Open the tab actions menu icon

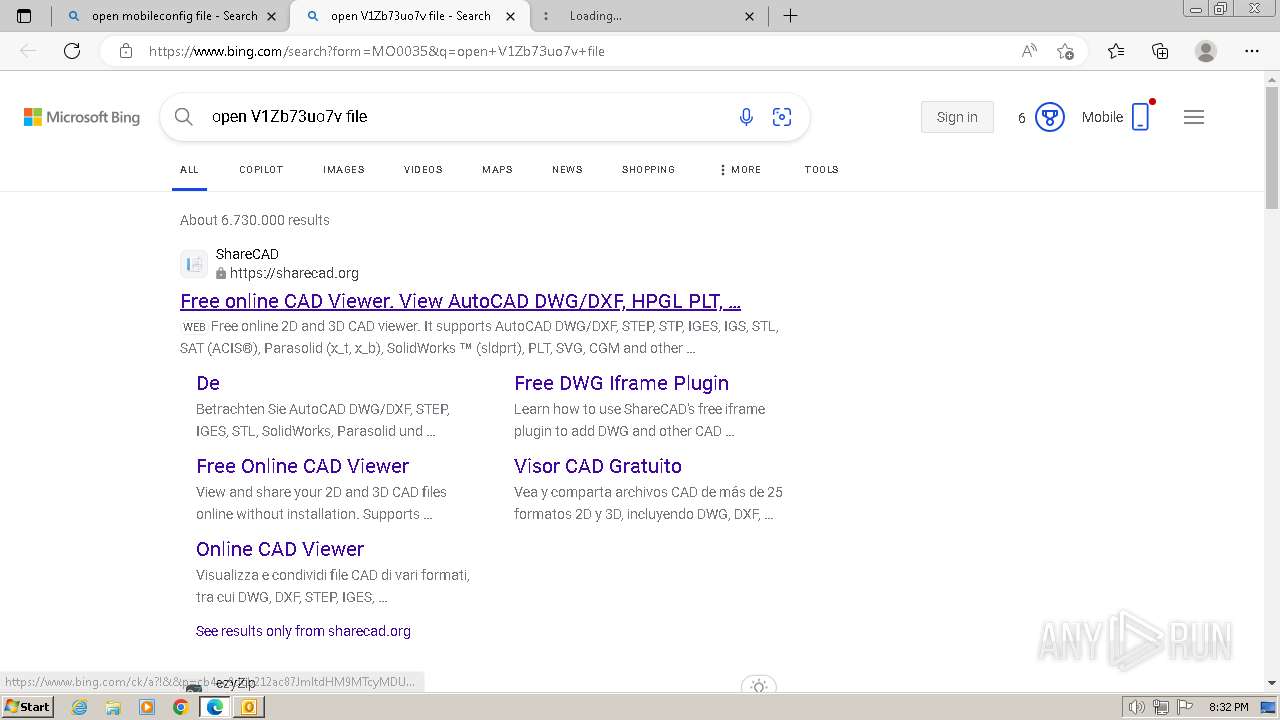24,16
